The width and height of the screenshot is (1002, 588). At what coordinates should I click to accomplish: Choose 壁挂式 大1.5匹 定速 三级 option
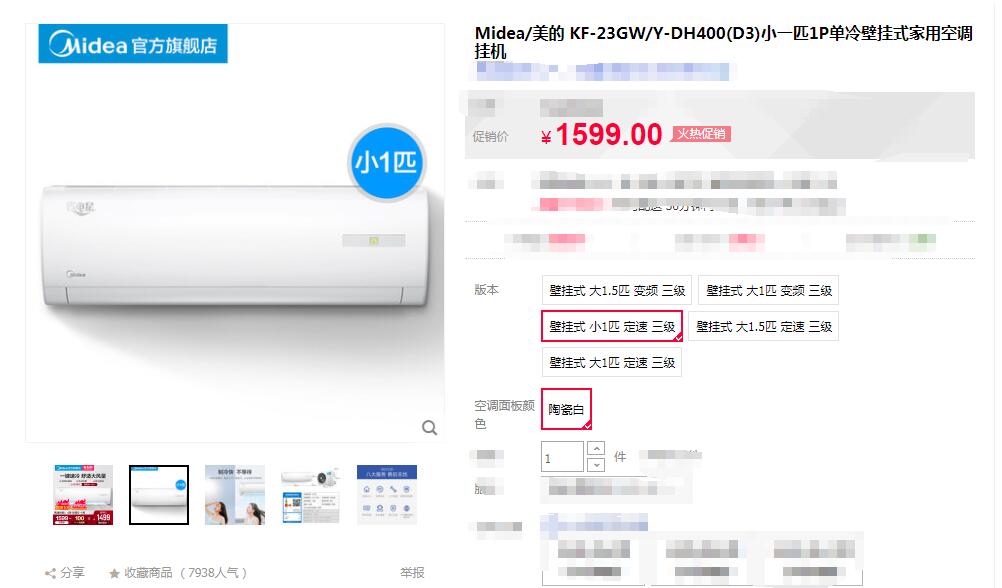(764, 327)
